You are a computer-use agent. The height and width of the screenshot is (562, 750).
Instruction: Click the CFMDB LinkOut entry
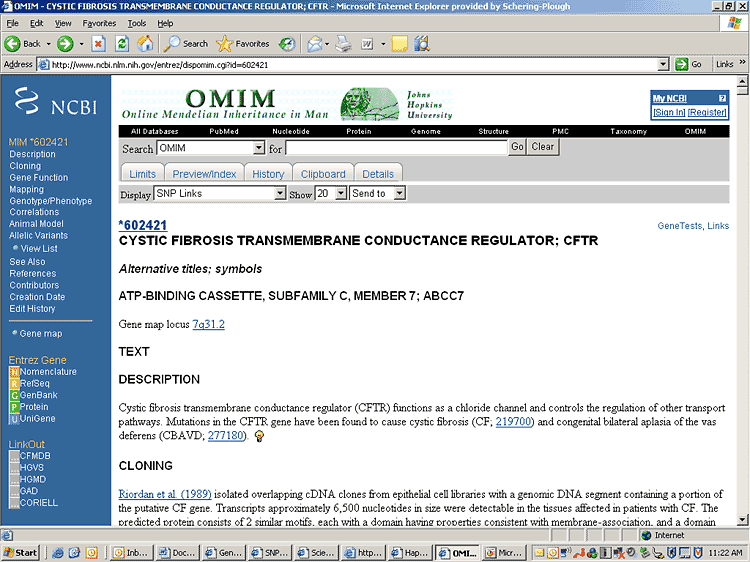point(35,456)
